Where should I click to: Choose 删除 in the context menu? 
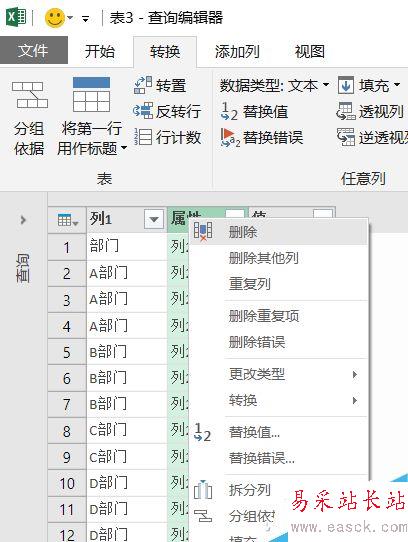click(279, 232)
